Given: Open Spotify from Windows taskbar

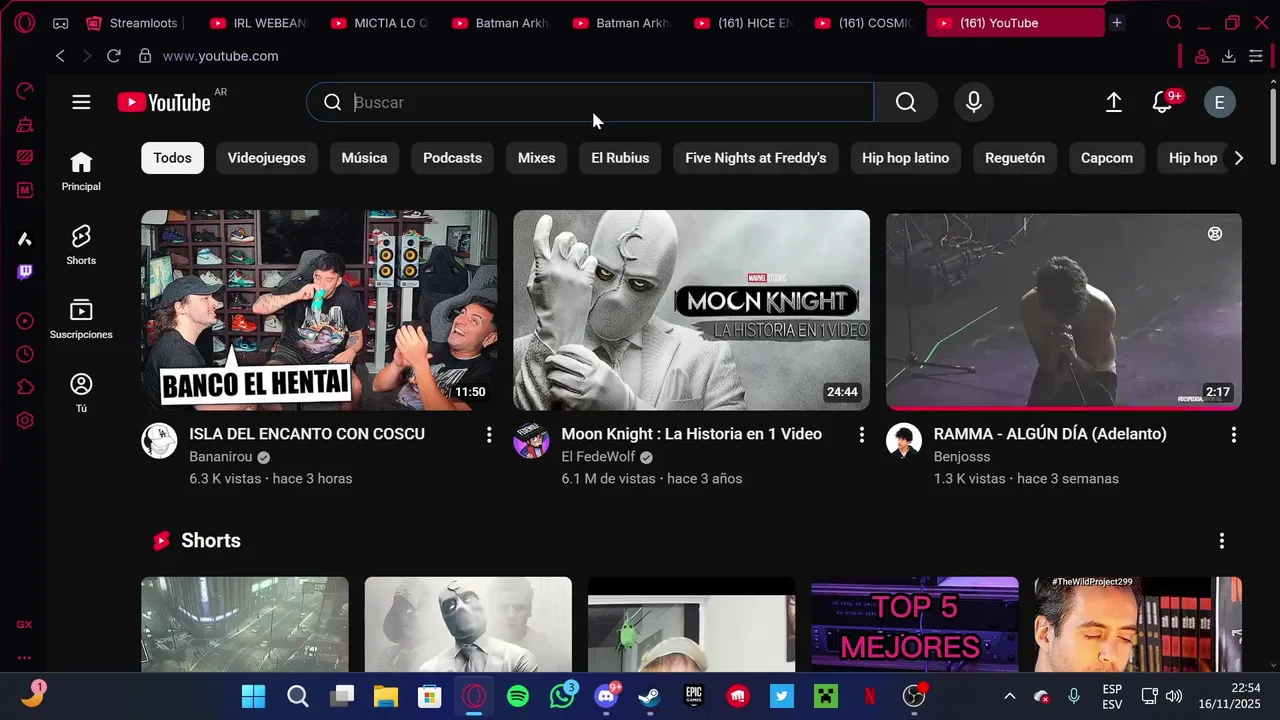Looking at the screenshot, I should pyautogui.click(x=518, y=696).
